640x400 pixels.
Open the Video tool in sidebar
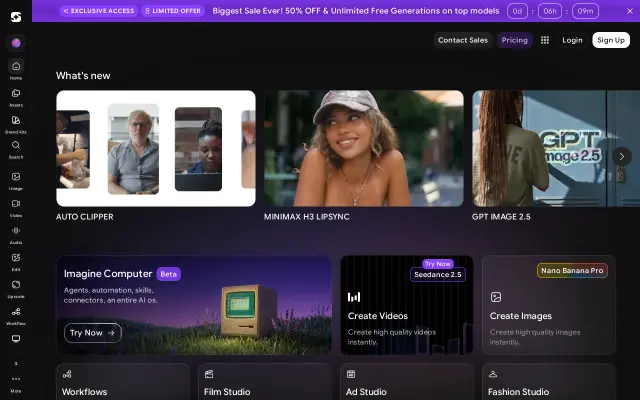(x=16, y=208)
